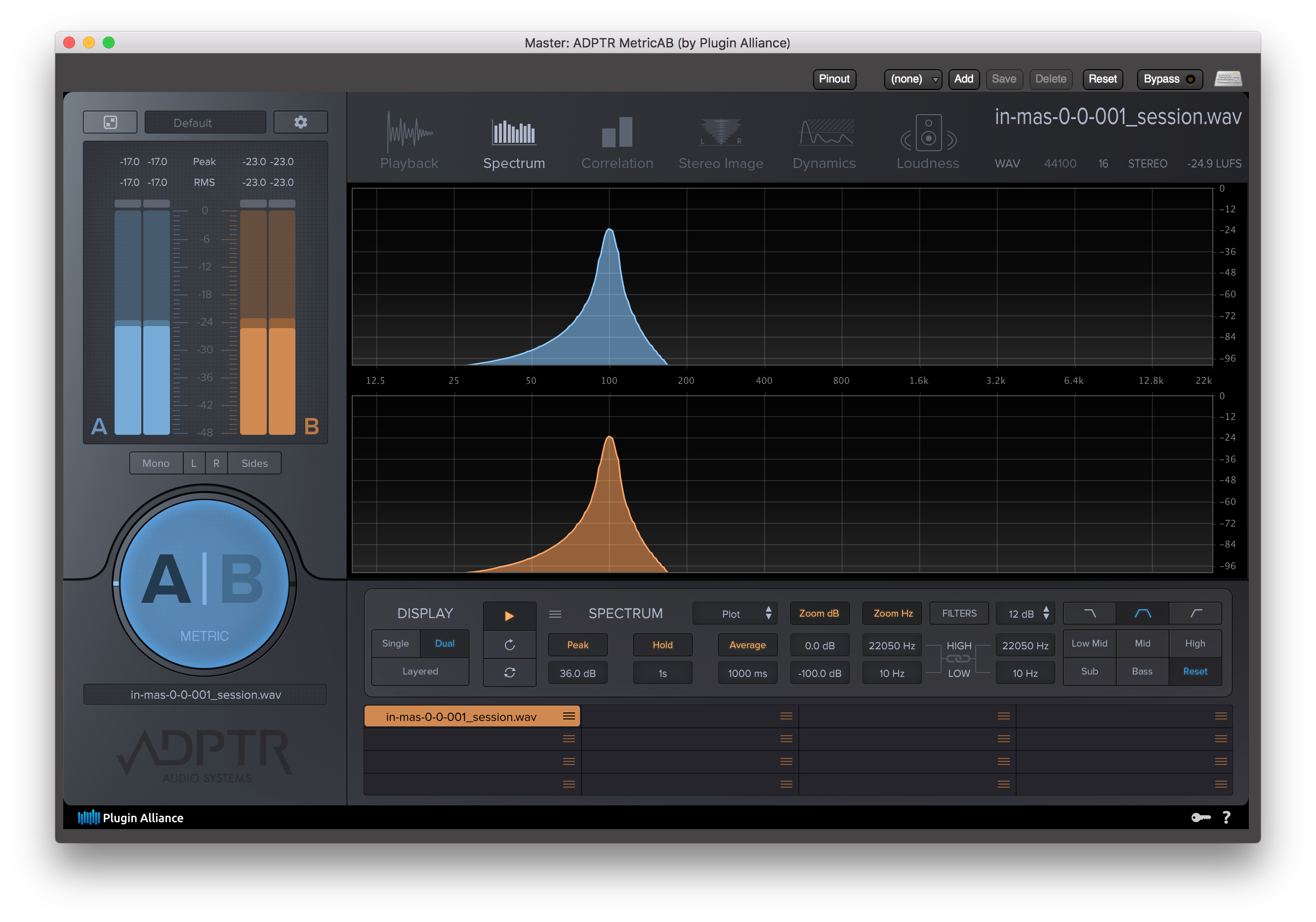Image resolution: width=1316 pixels, height=922 pixels.
Task: Toggle Sides monitoring
Action: click(x=254, y=462)
